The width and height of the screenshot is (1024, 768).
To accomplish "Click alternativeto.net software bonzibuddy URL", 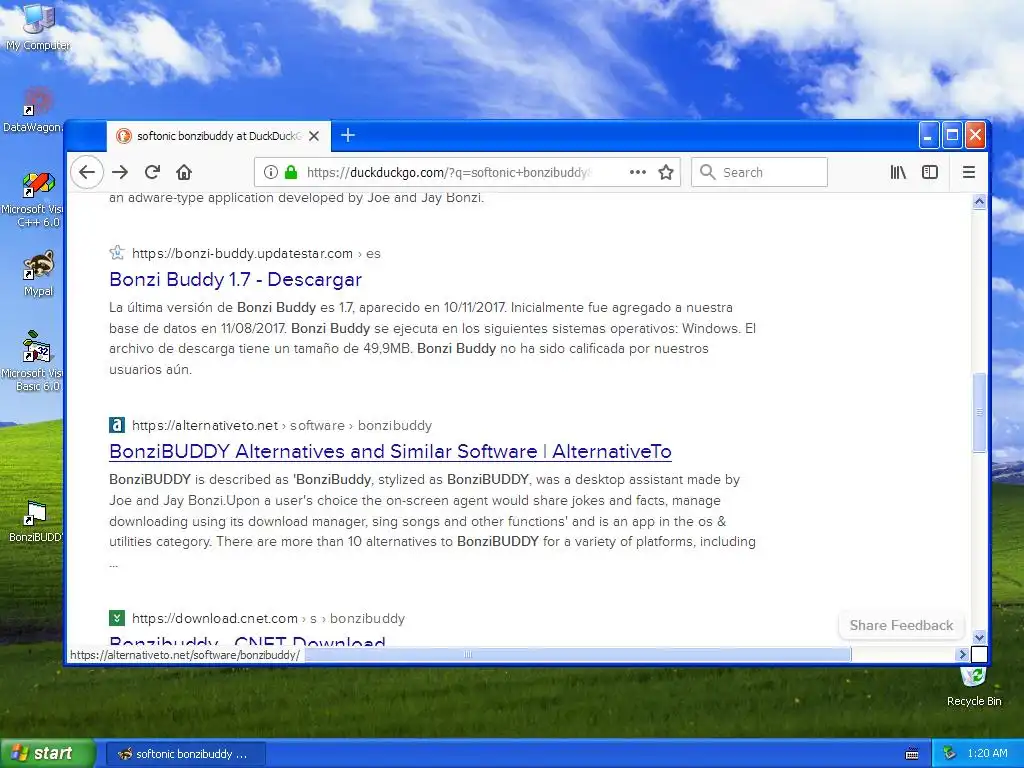I will (x=282, y=426).
